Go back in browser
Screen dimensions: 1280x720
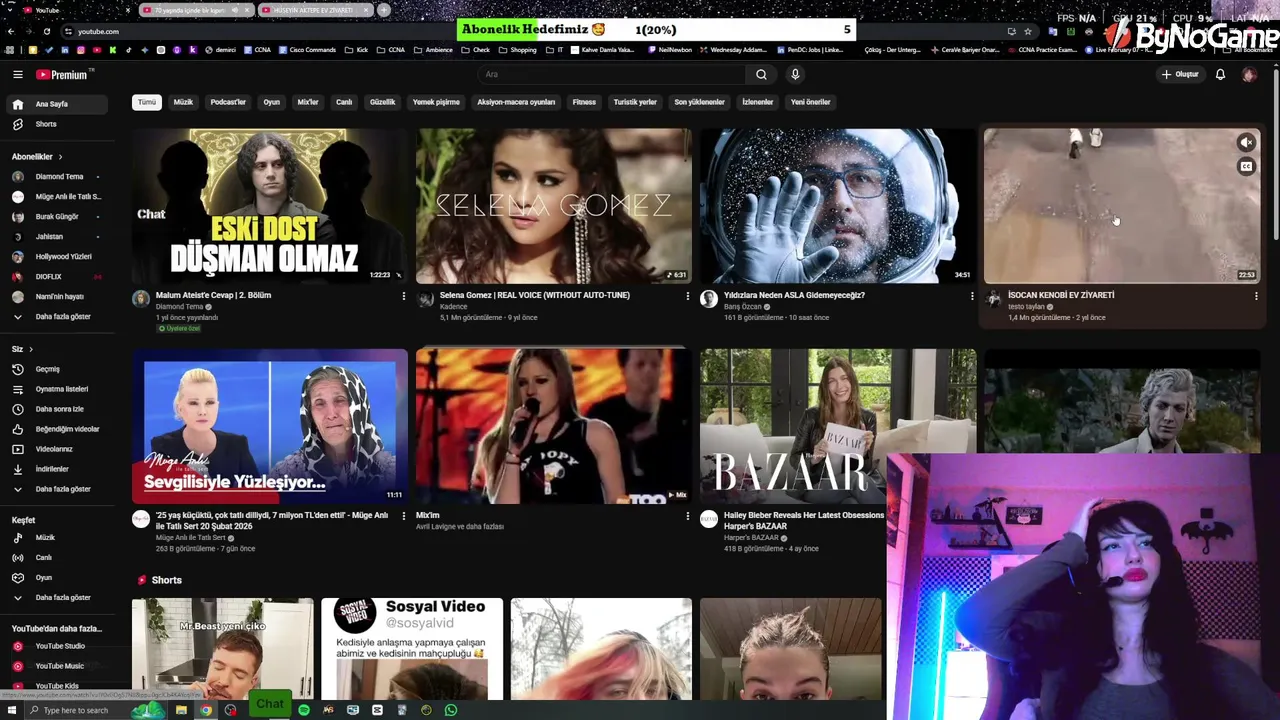pyautogui.click(x=10, y=31)
